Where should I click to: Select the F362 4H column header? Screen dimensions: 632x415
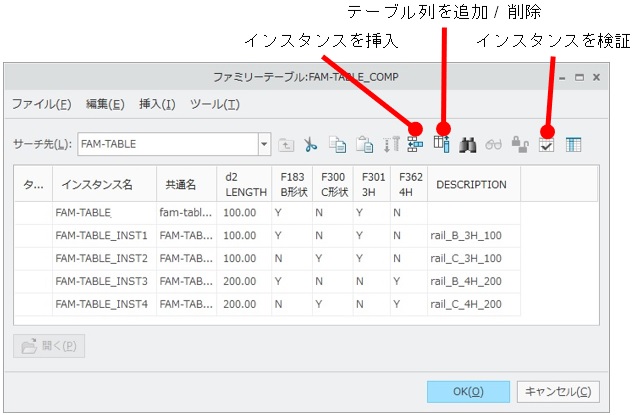(409, 184)
